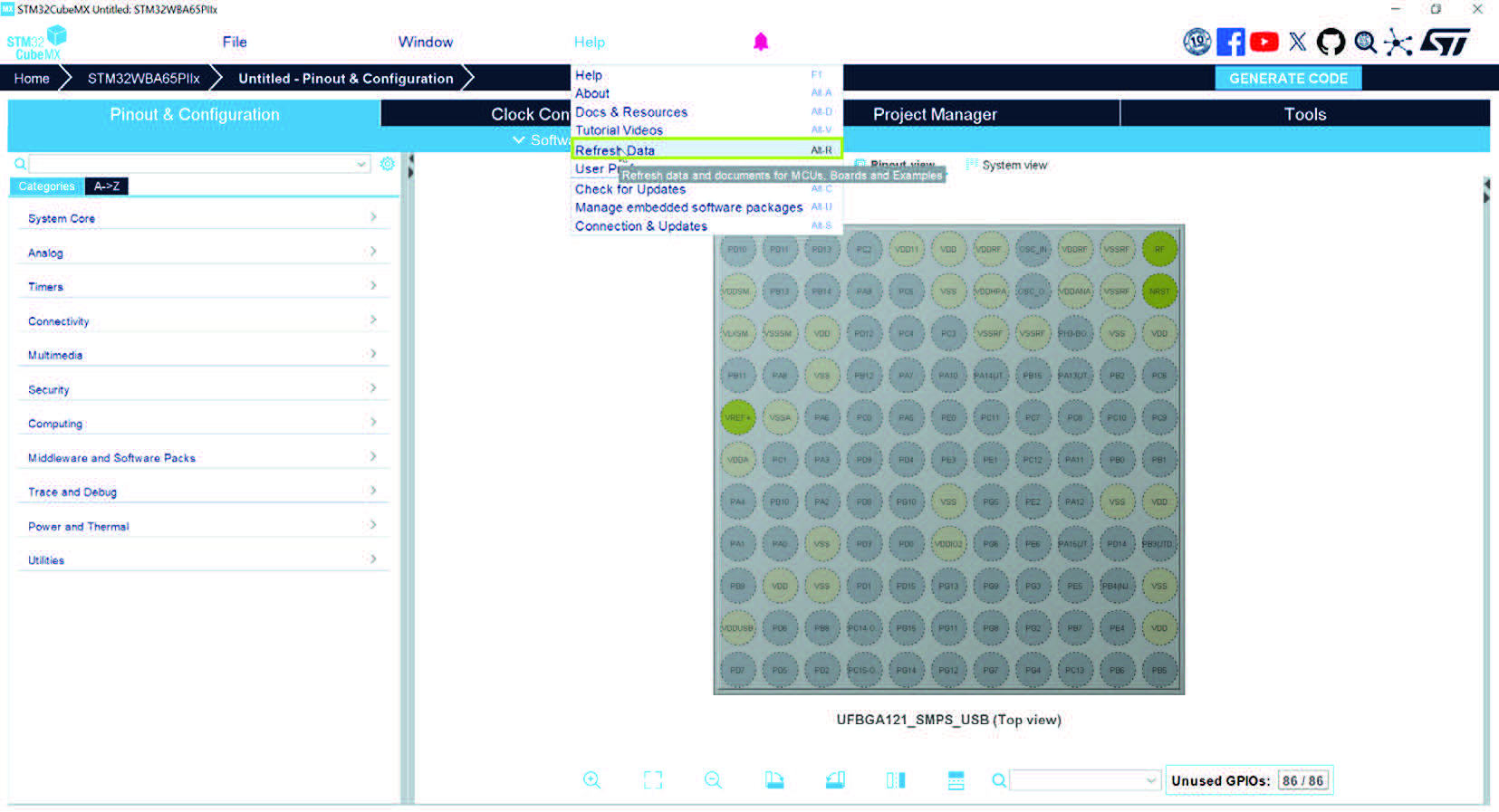Viewport: 1499px width, 812px height.
Task: Click the STM32WBA65PIIx breadcrumb
Action: coord(144,79)
